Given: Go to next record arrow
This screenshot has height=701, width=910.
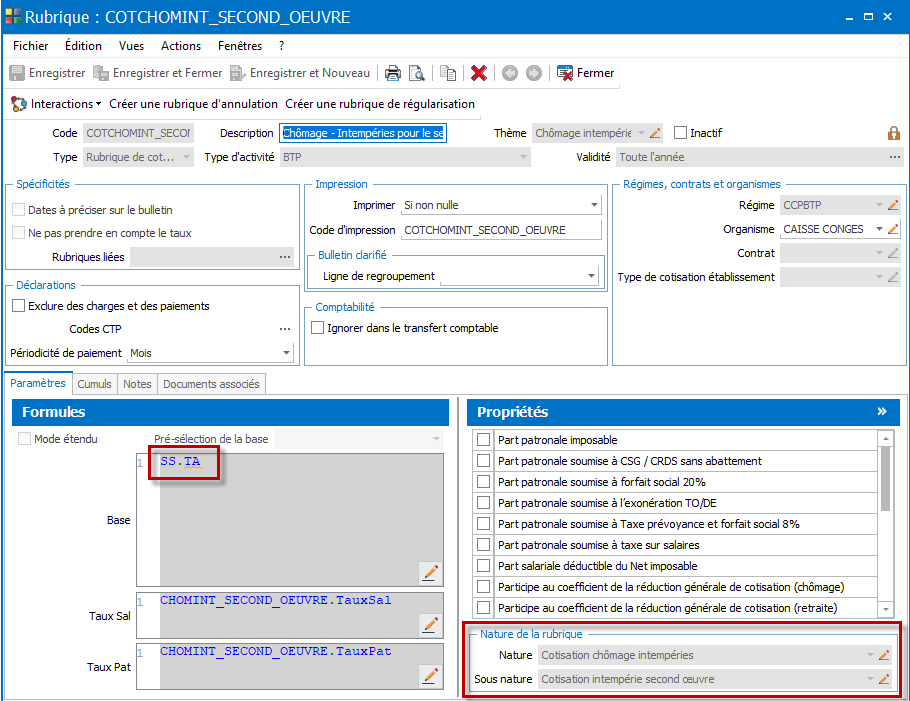Looking at the screenshot, I should coord(533,73).
